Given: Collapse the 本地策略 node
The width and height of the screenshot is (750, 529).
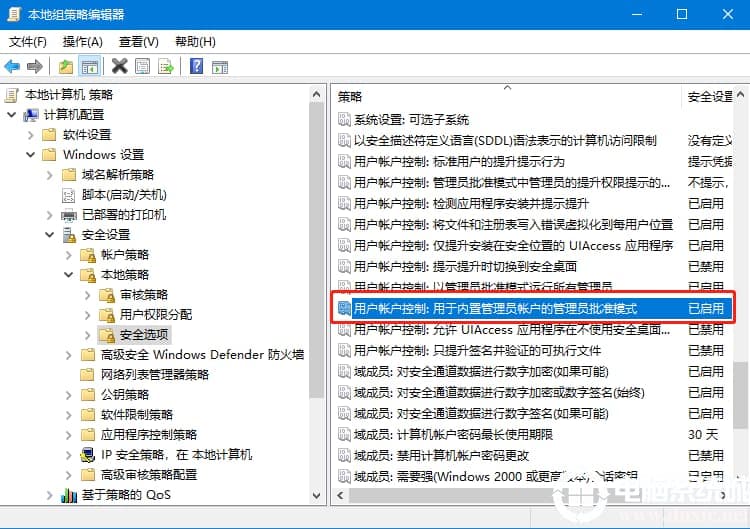Looking at the screenshot, I should 69,275.
